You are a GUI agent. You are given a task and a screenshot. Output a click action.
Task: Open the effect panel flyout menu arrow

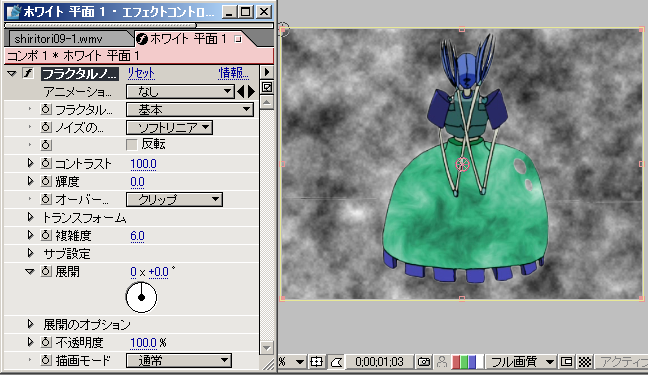tap(267, 72)
